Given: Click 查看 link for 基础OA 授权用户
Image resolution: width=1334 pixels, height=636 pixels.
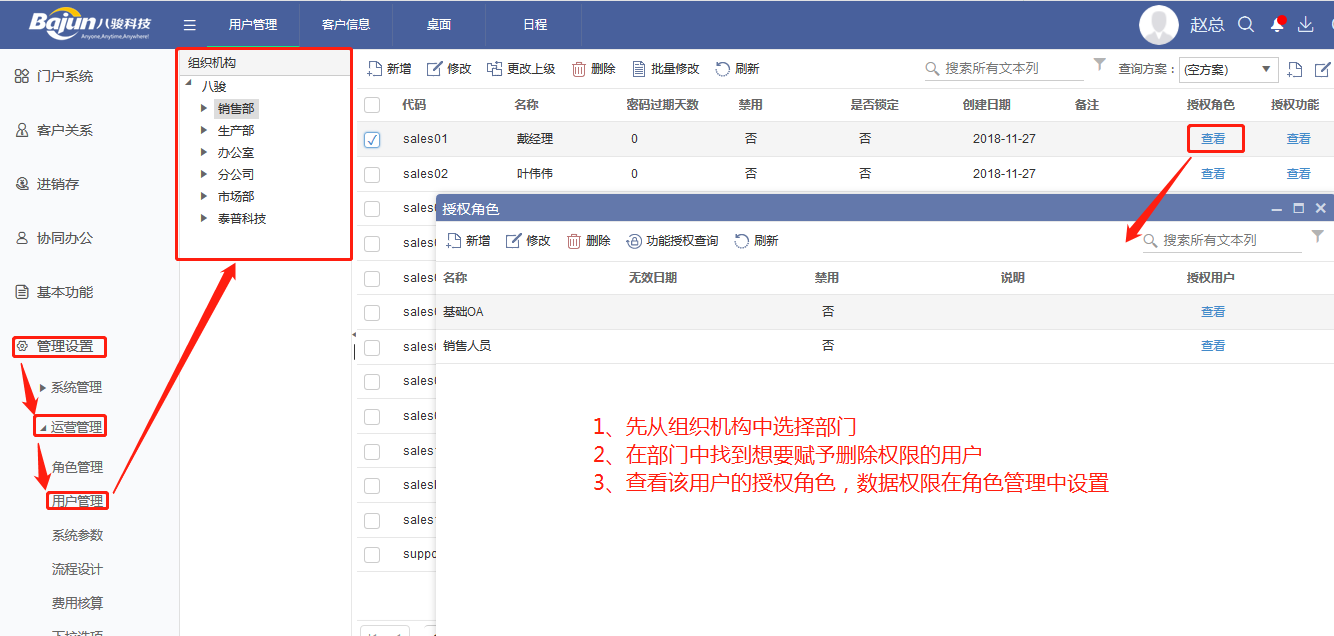Looking at the screenshot, I should [1213, 312].
